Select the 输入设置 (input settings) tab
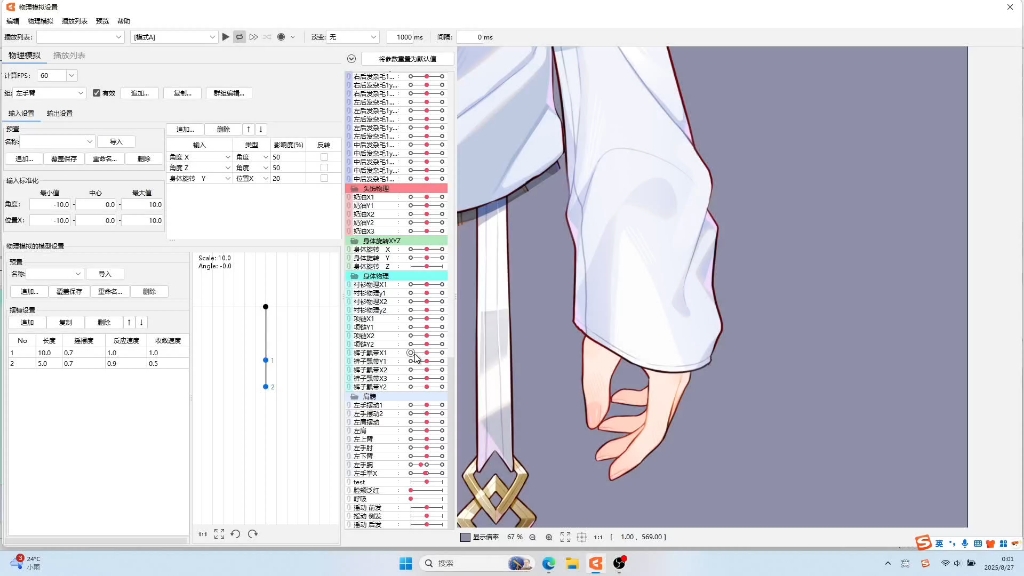1024x576 pixels. pos(22,113)
